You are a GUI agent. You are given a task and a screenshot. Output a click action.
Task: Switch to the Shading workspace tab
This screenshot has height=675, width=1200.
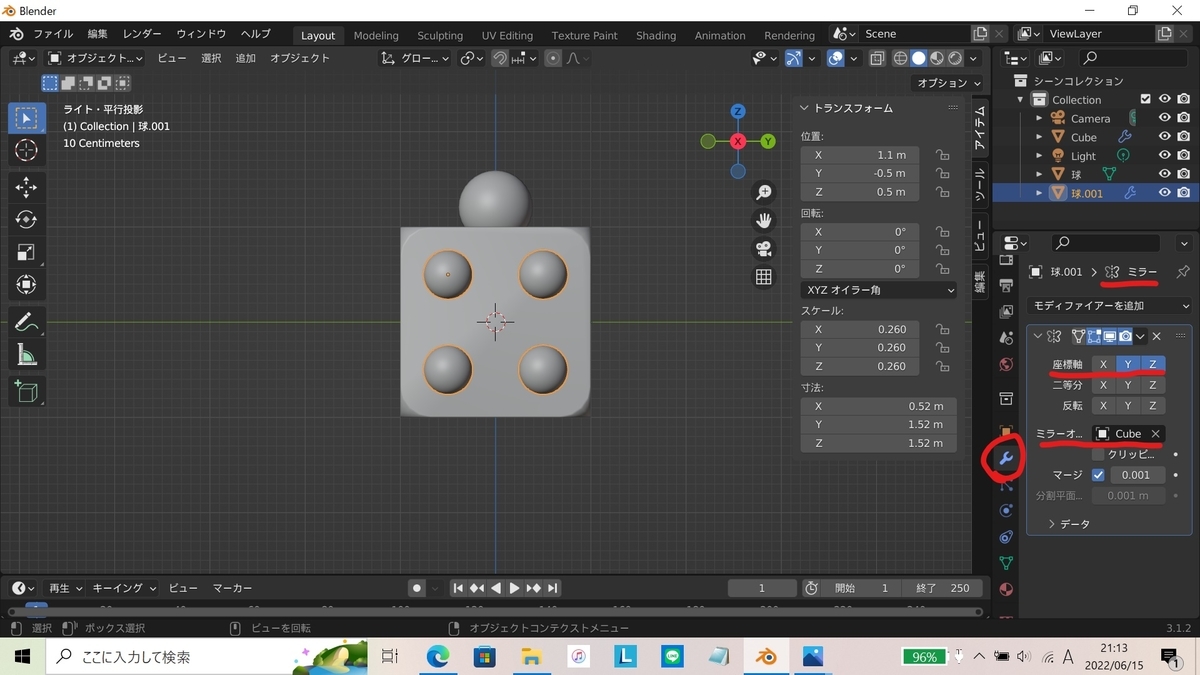656,35
